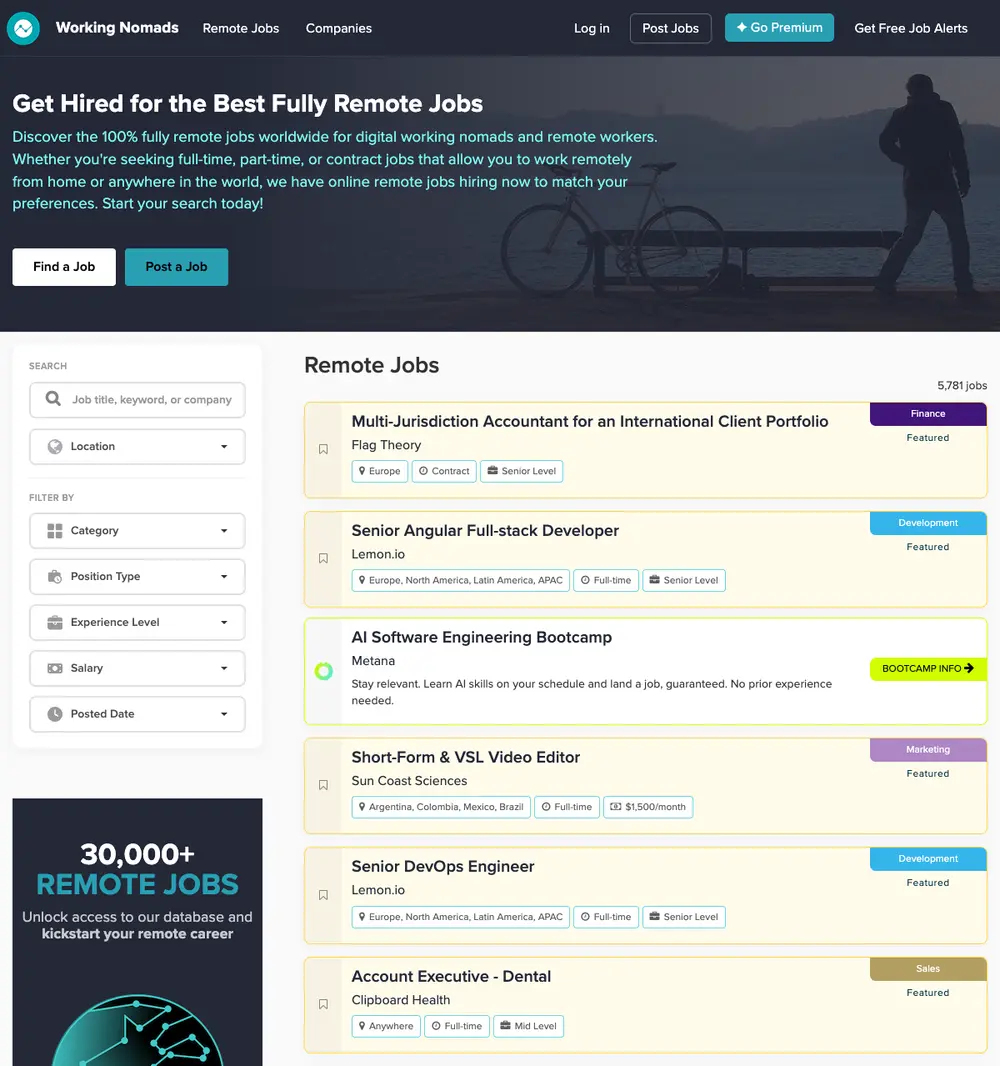
Task: Click the Salary money icon
Action: tap(55, 668)
